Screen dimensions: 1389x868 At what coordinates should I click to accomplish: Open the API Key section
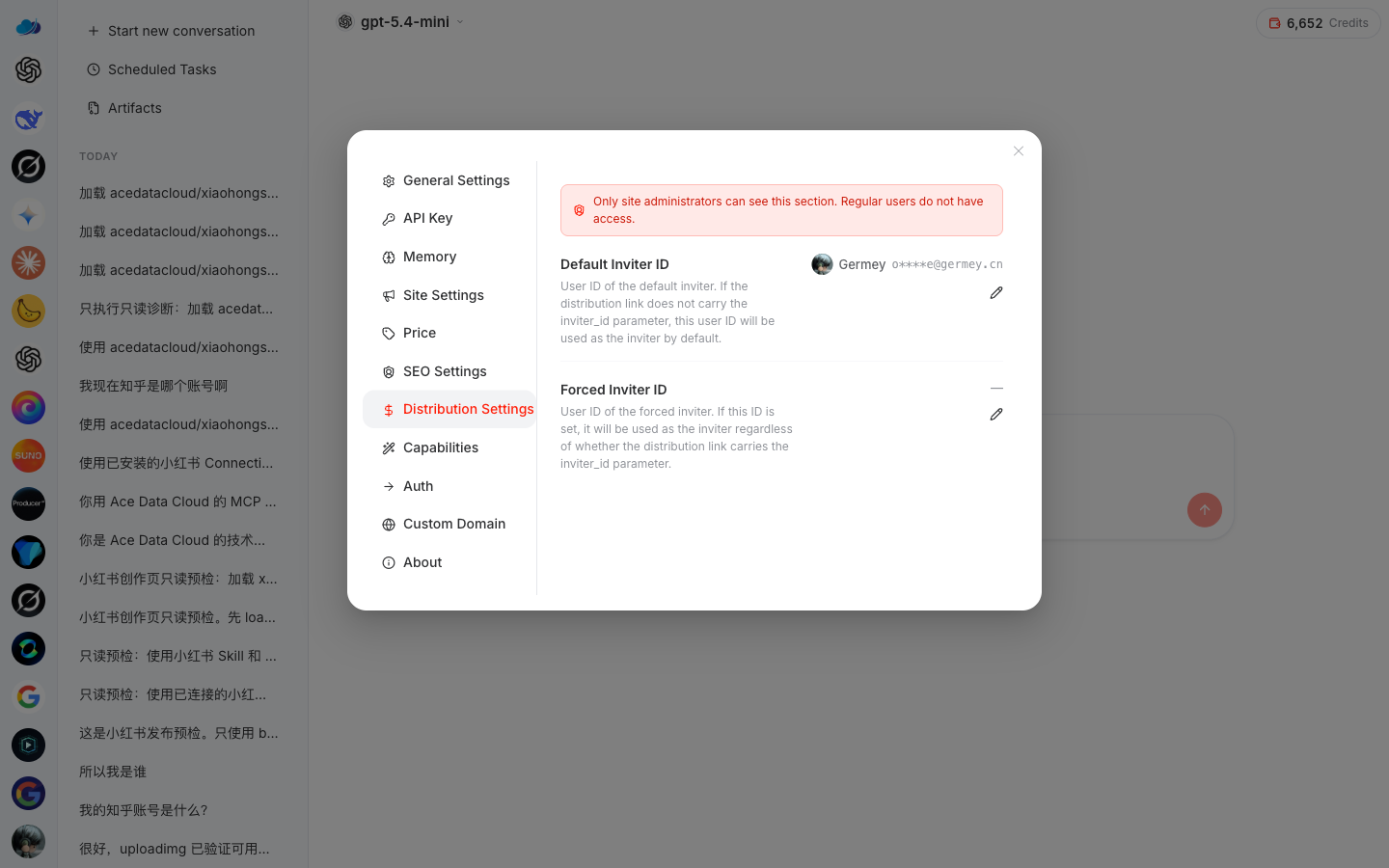click(449, 218)
